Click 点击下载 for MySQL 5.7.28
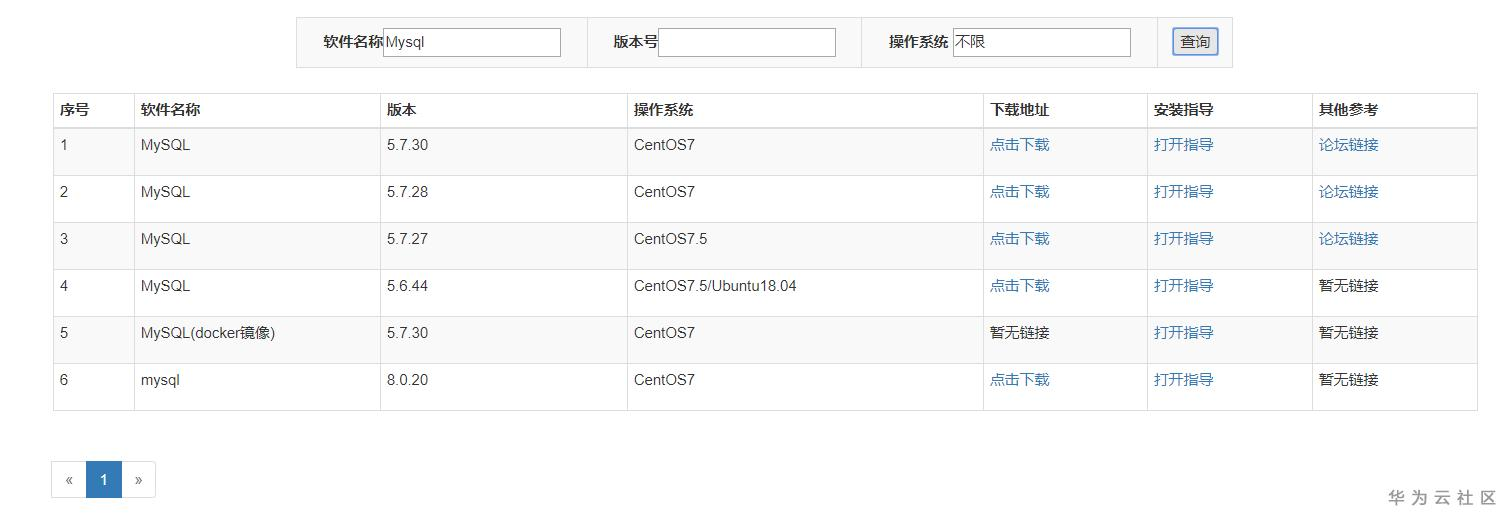Image resolution: width=1509 pixels, height=523 pixels. click(x=1020, y=192)
